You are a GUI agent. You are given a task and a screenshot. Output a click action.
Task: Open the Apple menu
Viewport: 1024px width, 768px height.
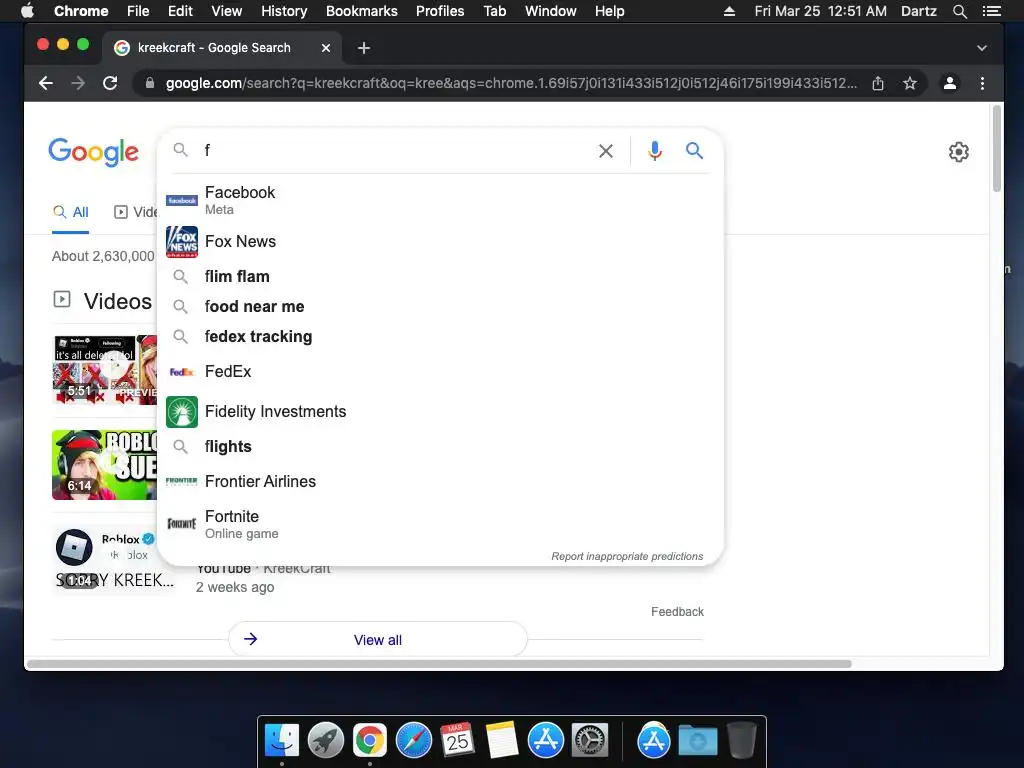(x=27, y=11)
